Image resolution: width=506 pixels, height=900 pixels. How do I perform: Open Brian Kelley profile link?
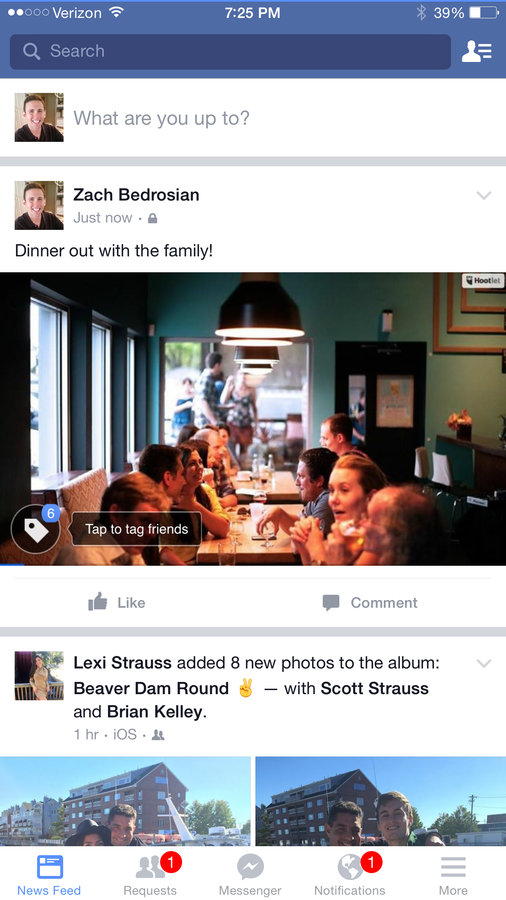(x=155, y=712)
